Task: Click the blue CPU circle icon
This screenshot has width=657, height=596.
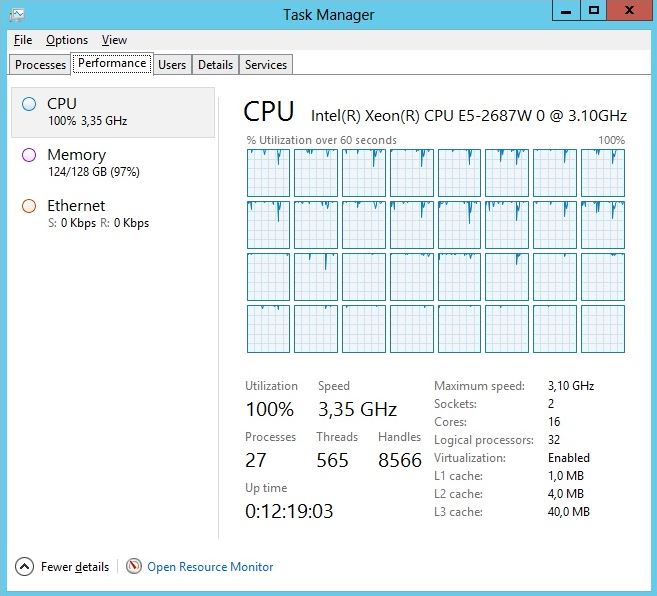Action: pyautogui.click(x=29, y=104)
